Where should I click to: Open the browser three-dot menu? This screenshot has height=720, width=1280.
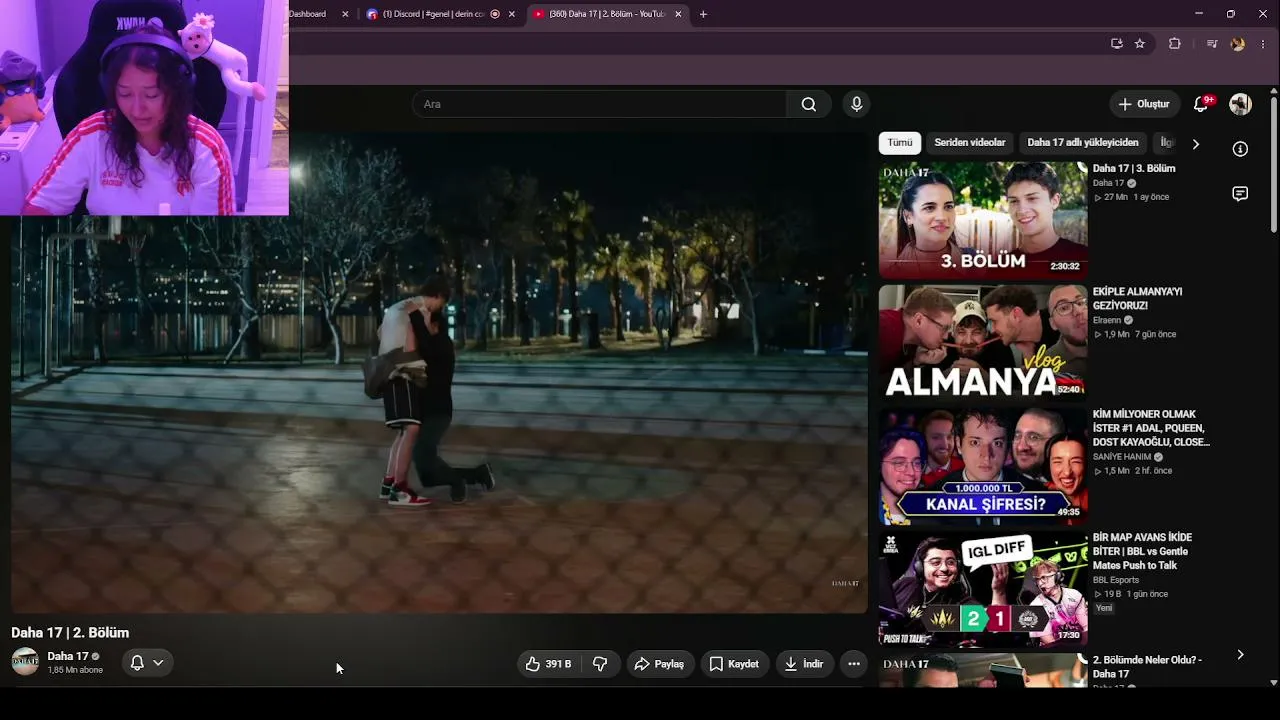pos(1264,44)
